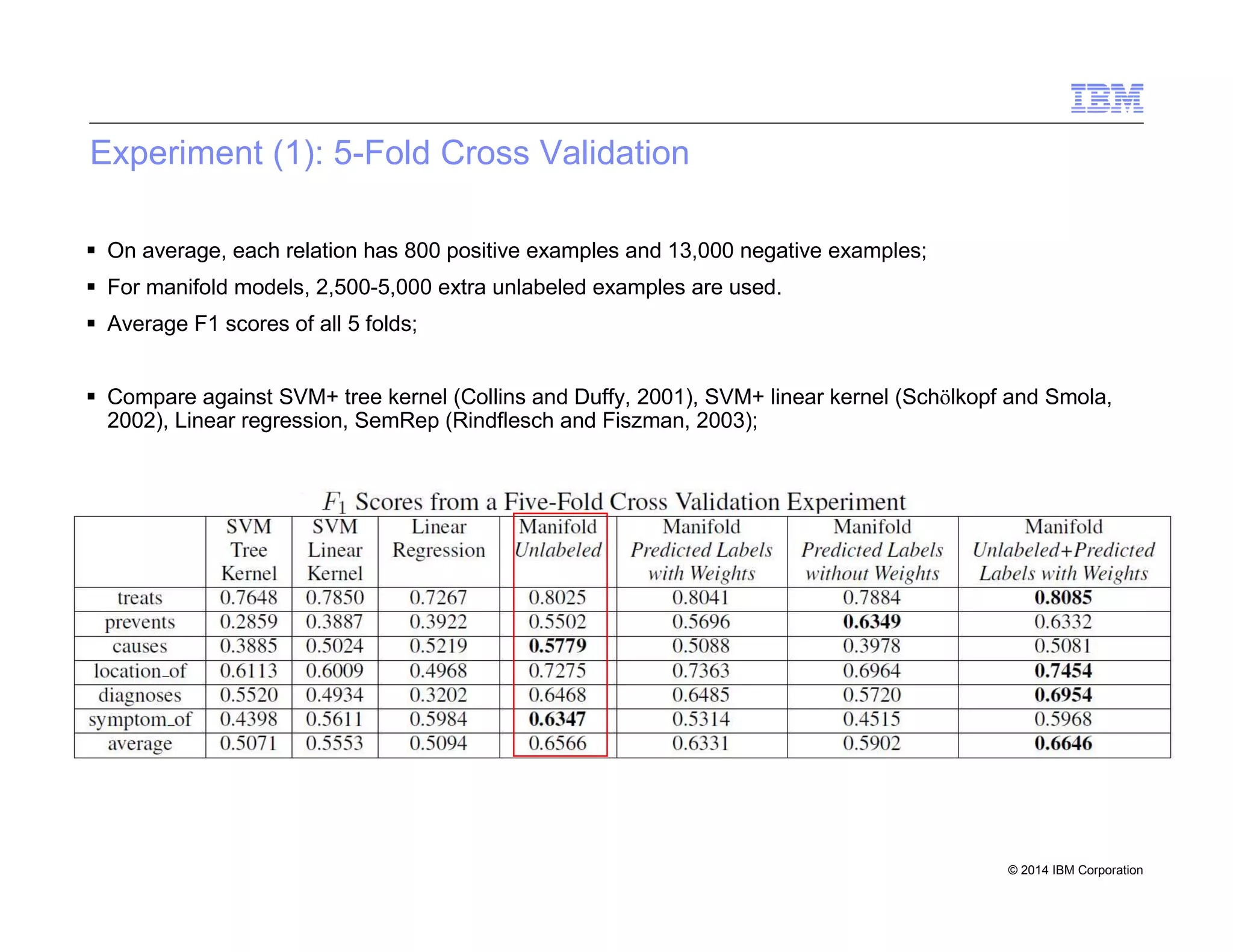Click the average value 0.5902

[x=872, y=743]
